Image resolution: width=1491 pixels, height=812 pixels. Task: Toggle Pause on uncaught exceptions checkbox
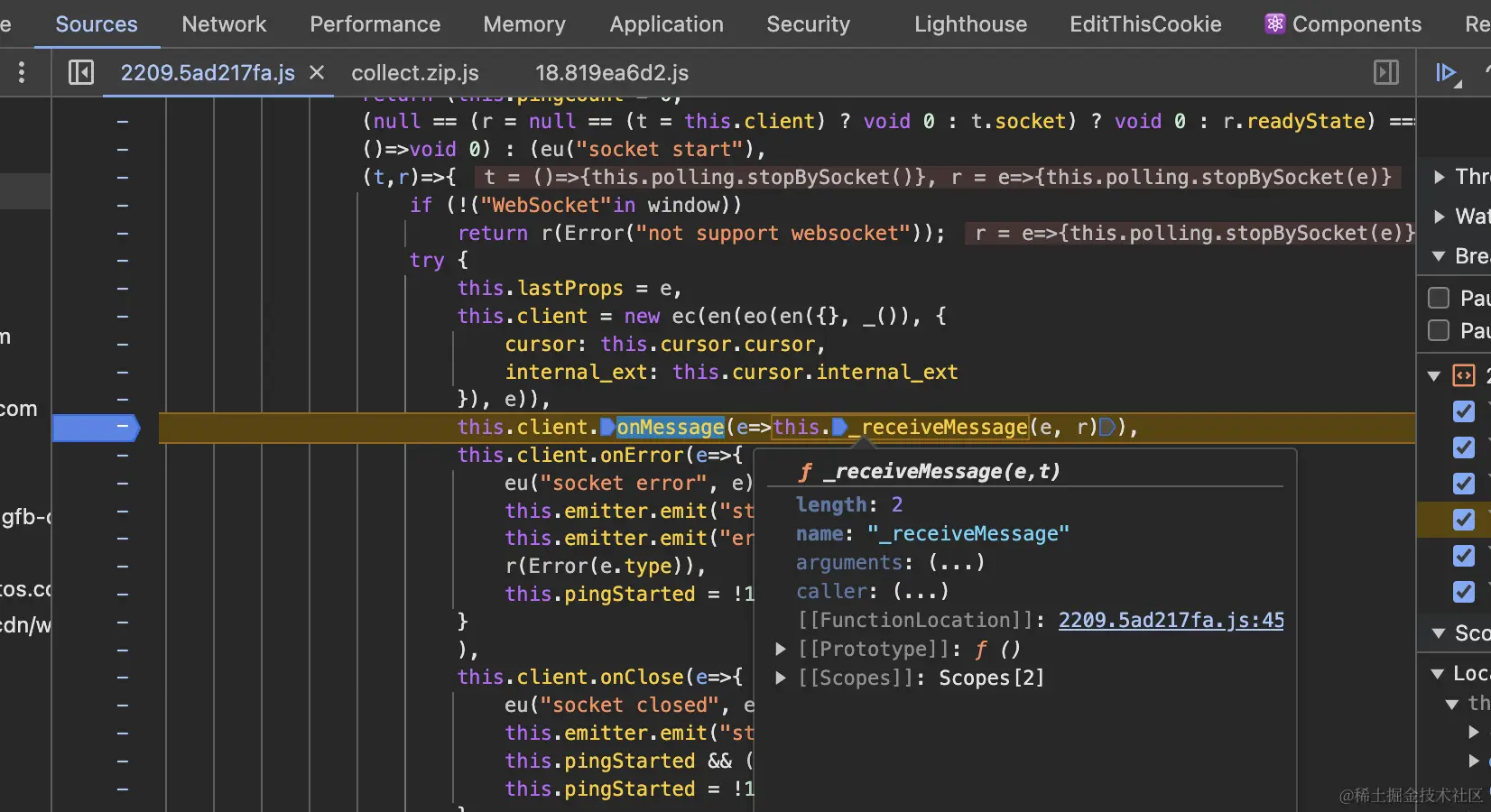pyautogui.click(x=1439, y=298)
